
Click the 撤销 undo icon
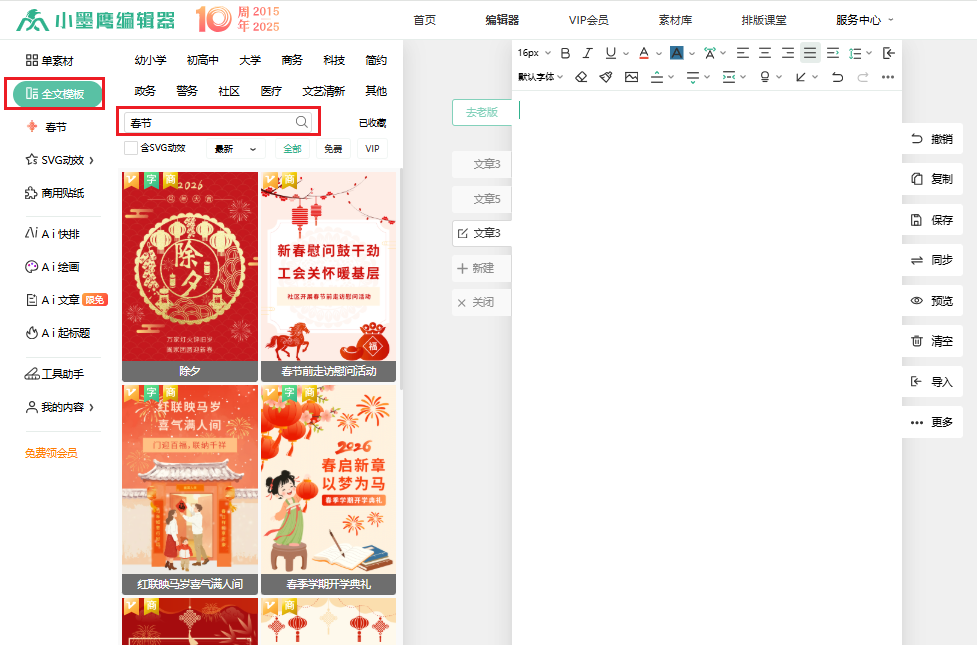[x=931, y=139]
